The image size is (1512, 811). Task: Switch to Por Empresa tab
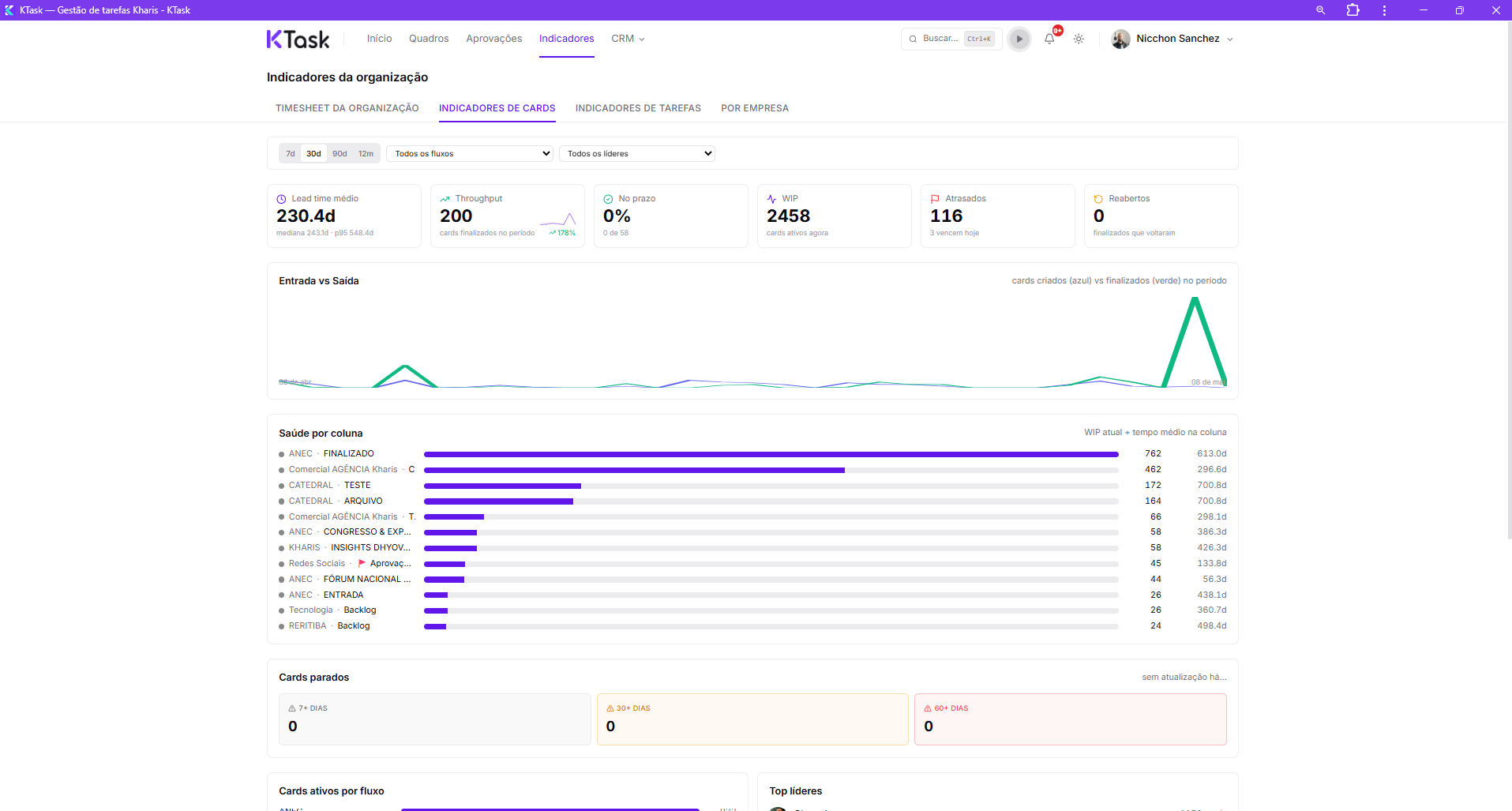[x=755, y=108]
